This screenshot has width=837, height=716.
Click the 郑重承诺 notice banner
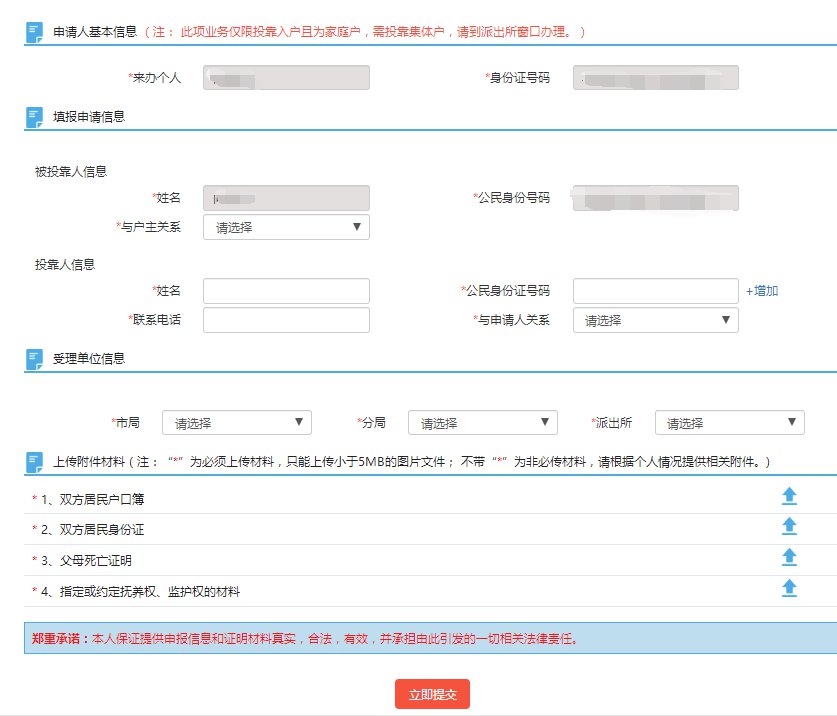pos(430,638)
